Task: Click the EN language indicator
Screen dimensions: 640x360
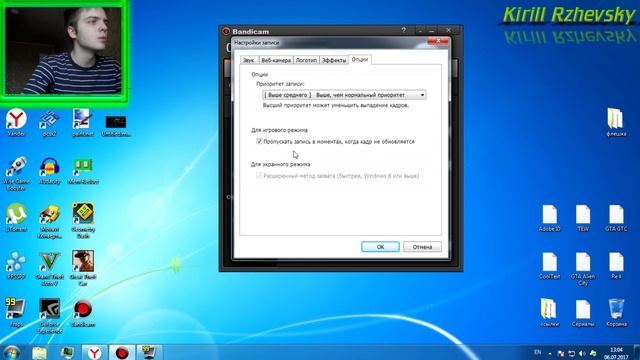Action: tap(538, 352)
